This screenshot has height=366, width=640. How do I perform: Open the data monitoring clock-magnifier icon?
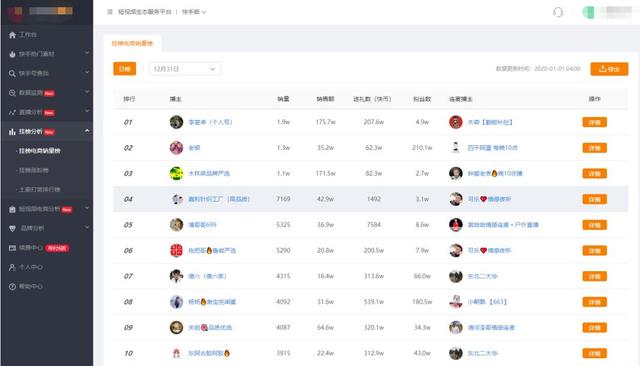click(12, 93)
